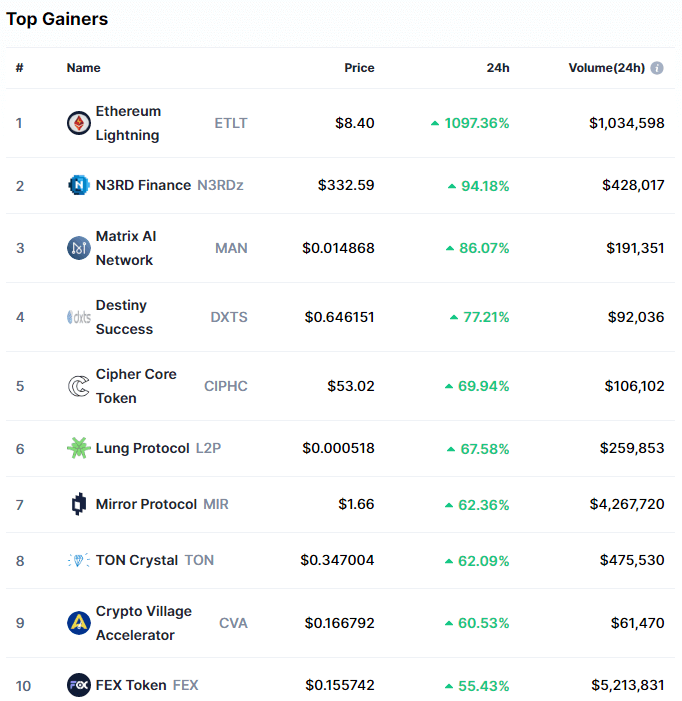Viewport: 682px width, 701px height.
Task: Click the Mirror Protocol coin logo
Action: coord(79,504)
